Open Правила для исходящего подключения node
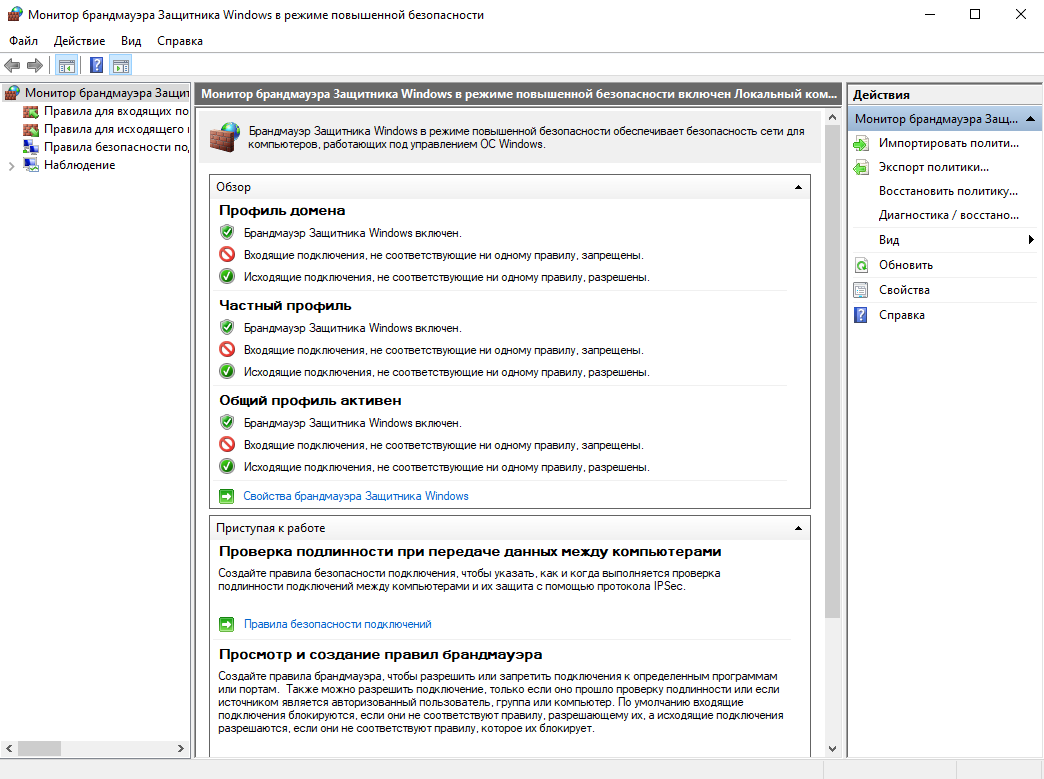Screen dimensions: 1044x779 [x=115, y=129]
